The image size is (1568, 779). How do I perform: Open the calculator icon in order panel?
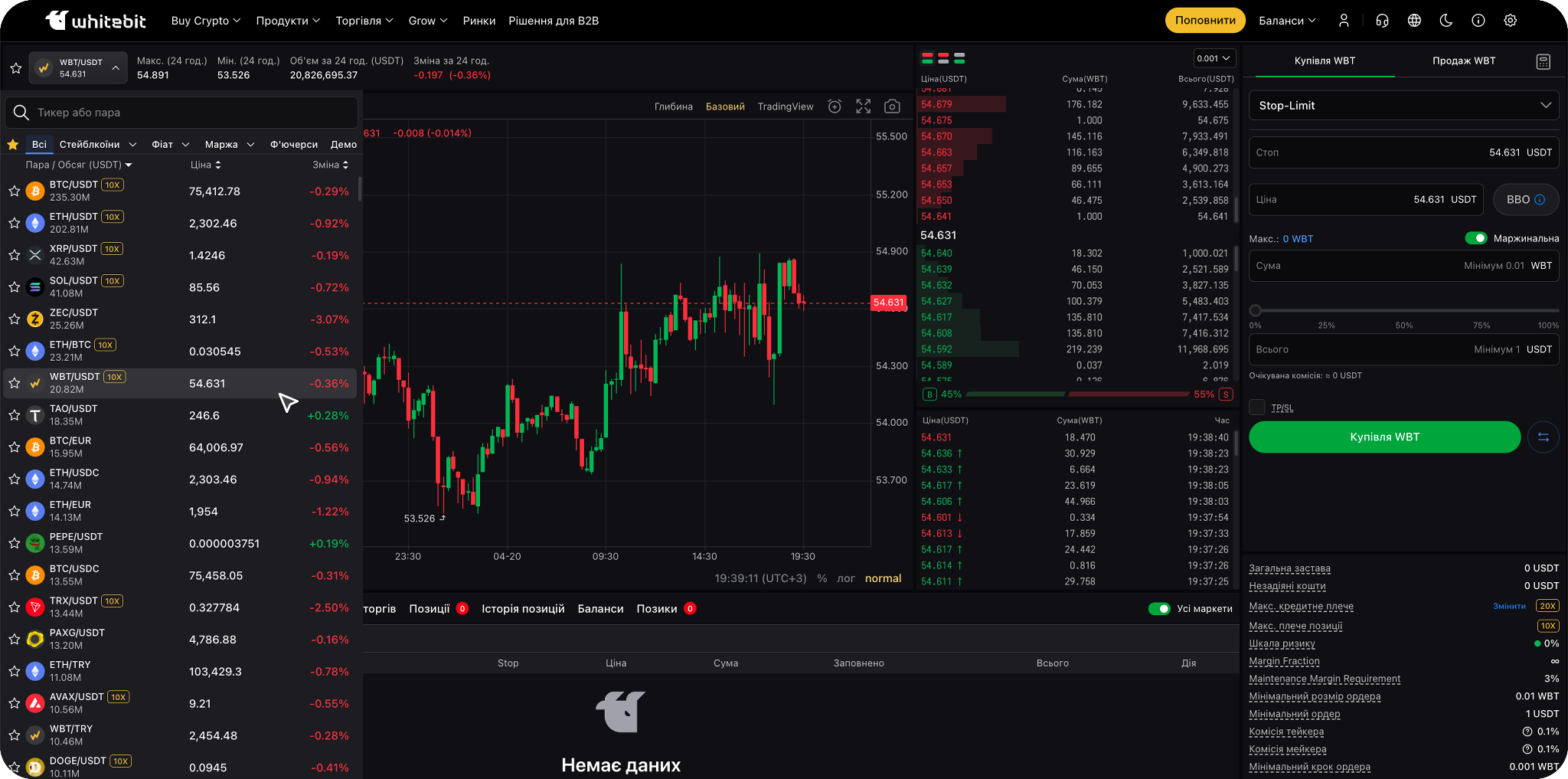tap(1543, 61)
